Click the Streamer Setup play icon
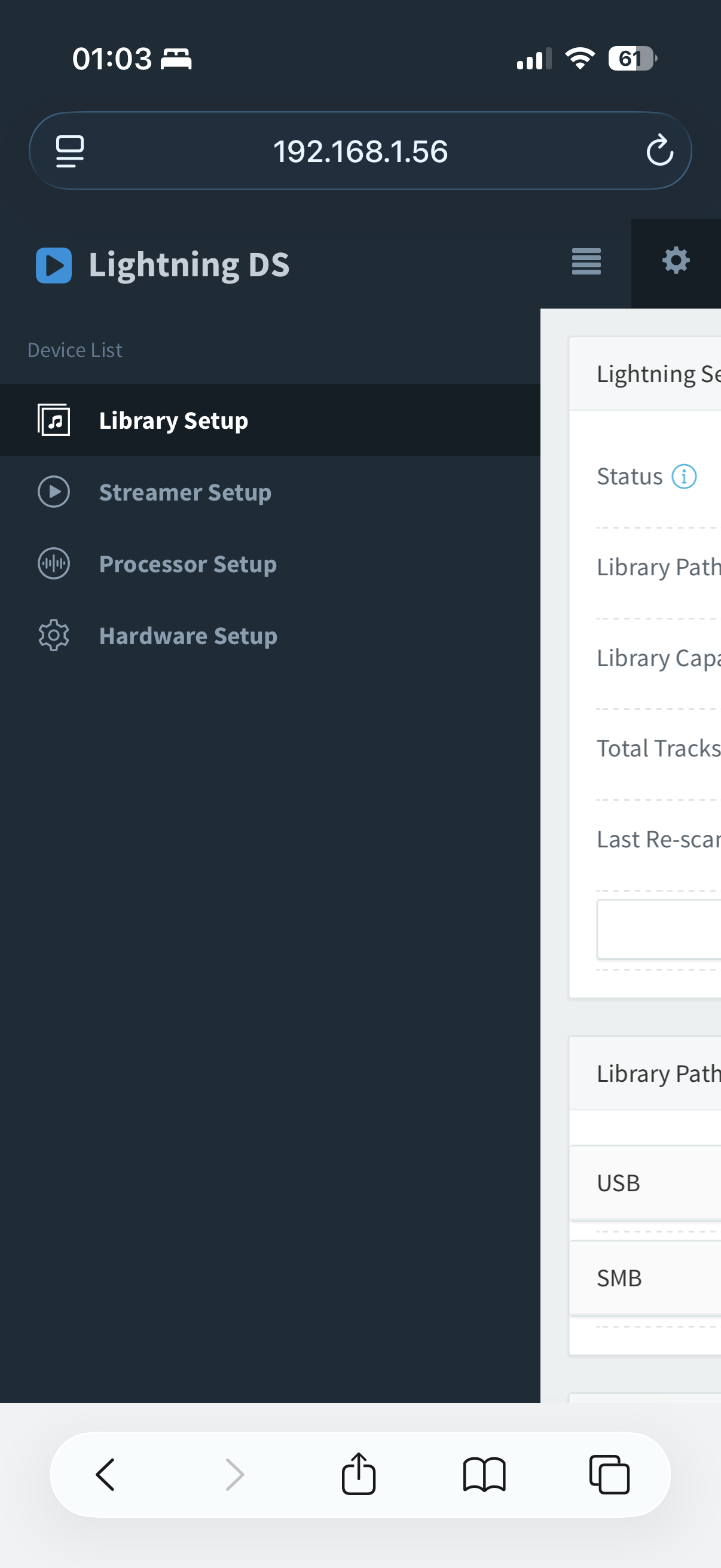 pyautogui.click(x=54, y=492)
